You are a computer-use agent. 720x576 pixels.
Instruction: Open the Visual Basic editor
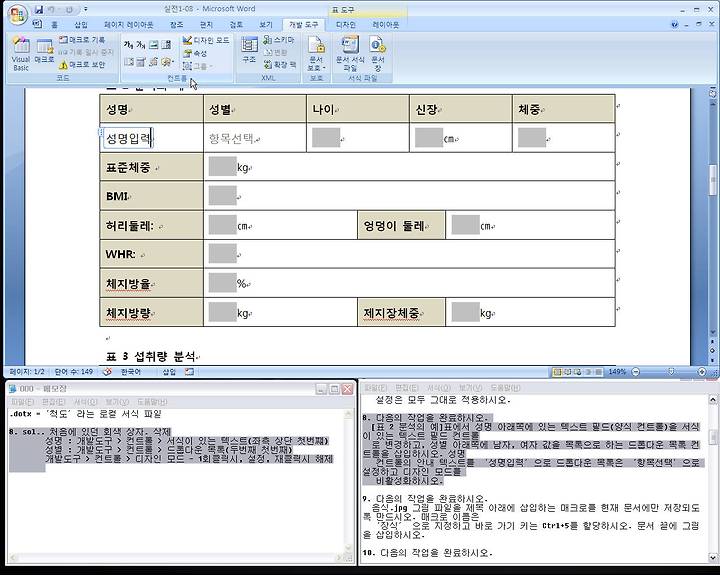click(x=21, y=54)
